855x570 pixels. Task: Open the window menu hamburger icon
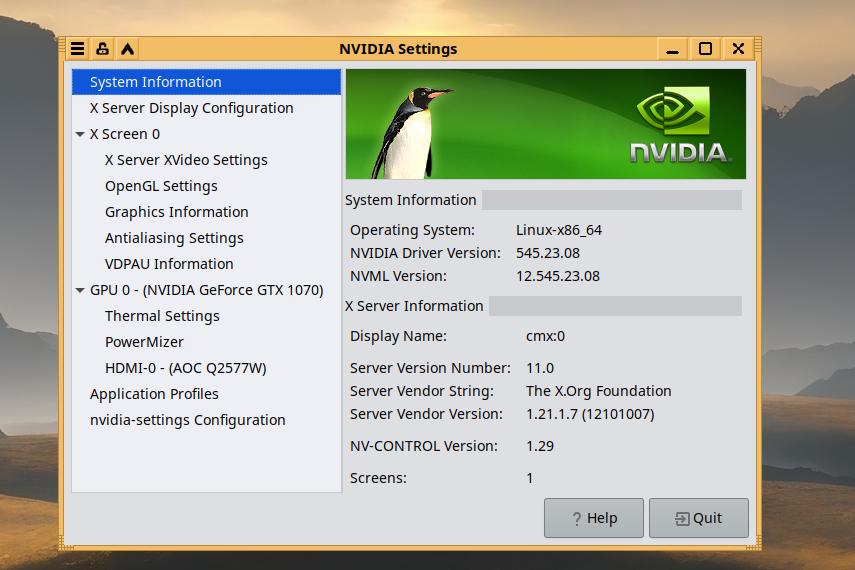(77, 48)
